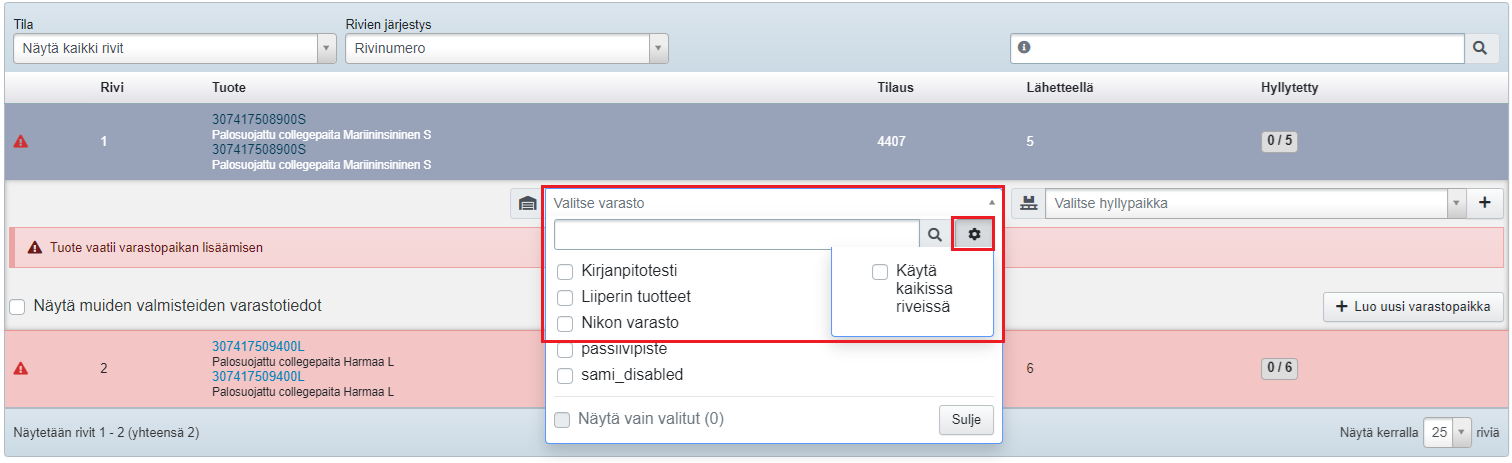Check the Kirjanpitotesti warehouse checkbox
Image resolution: width=1512 pixels, height=463 pixels.
click(x=565, y=271)
